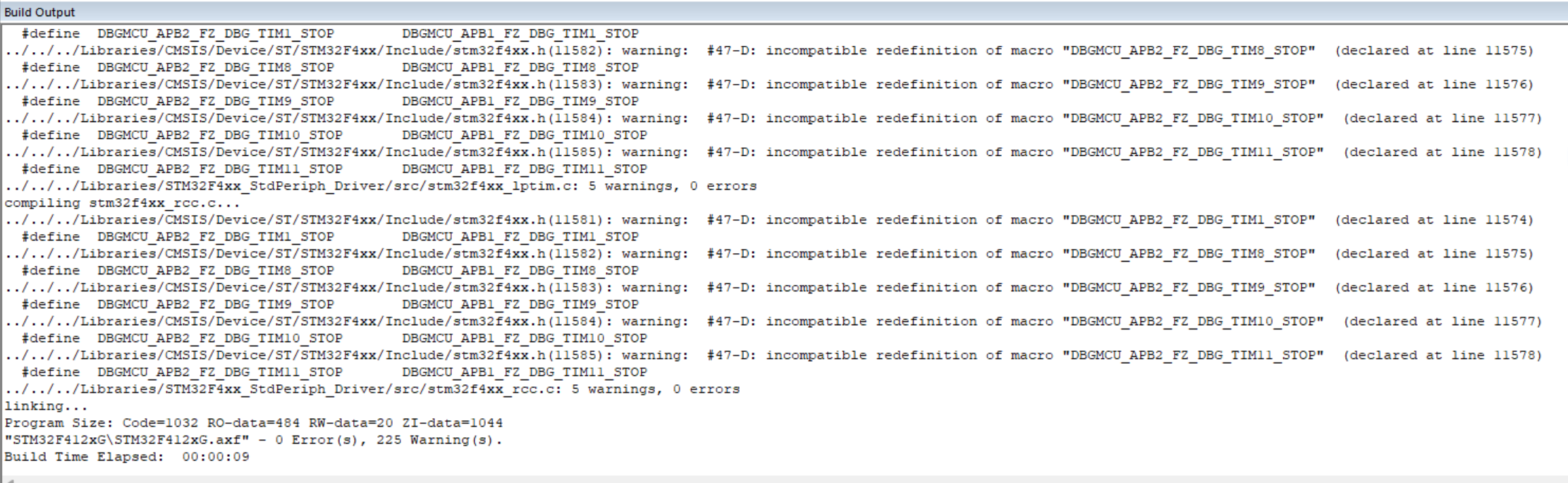Open TIM1_STOP warning directly below compiling stm32f4xx_rcc.c
This screenshot has width=1568, height=483.
click(x=768, y=220)
